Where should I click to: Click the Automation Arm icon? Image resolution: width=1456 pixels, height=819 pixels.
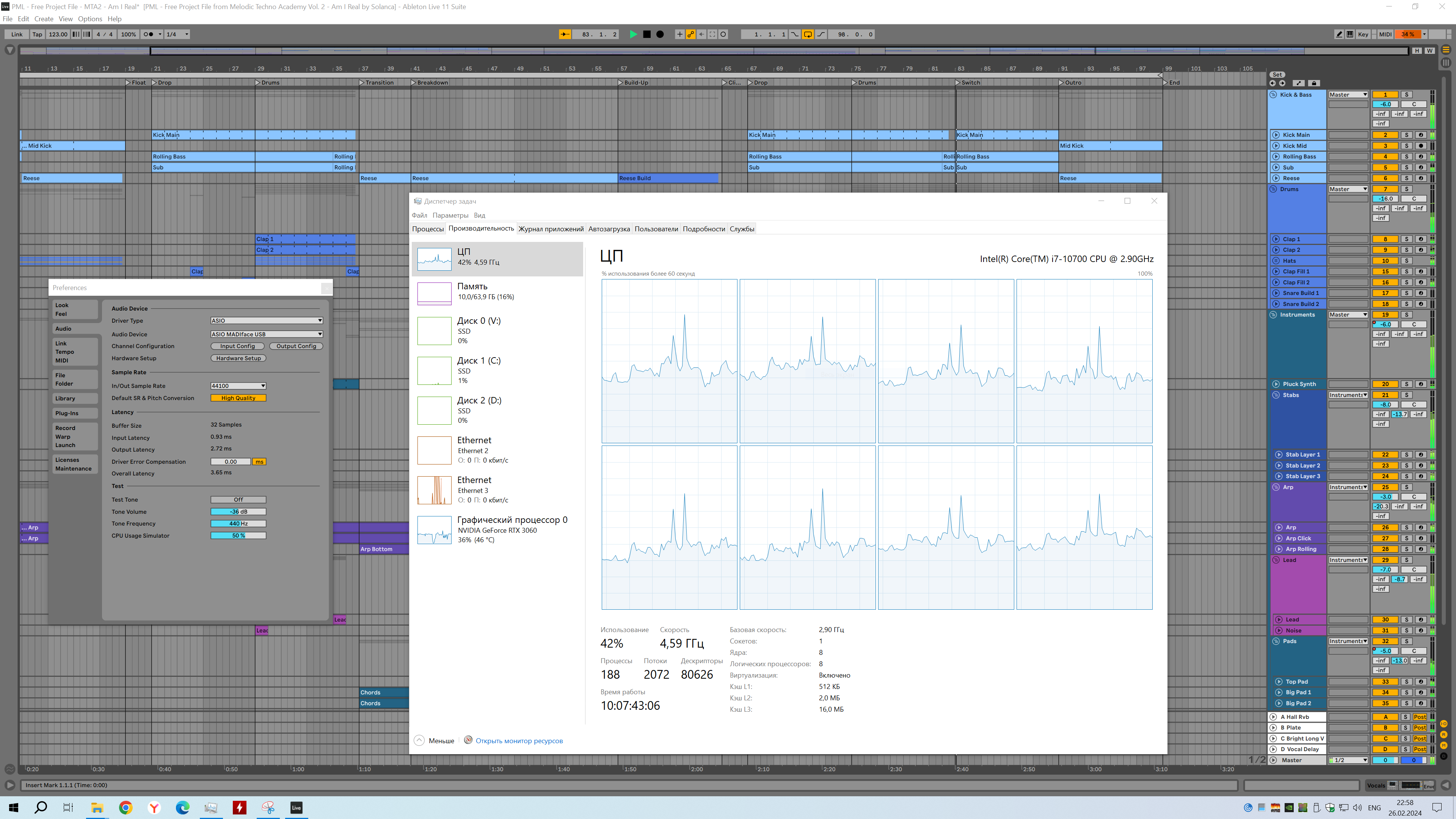point(691,35)
